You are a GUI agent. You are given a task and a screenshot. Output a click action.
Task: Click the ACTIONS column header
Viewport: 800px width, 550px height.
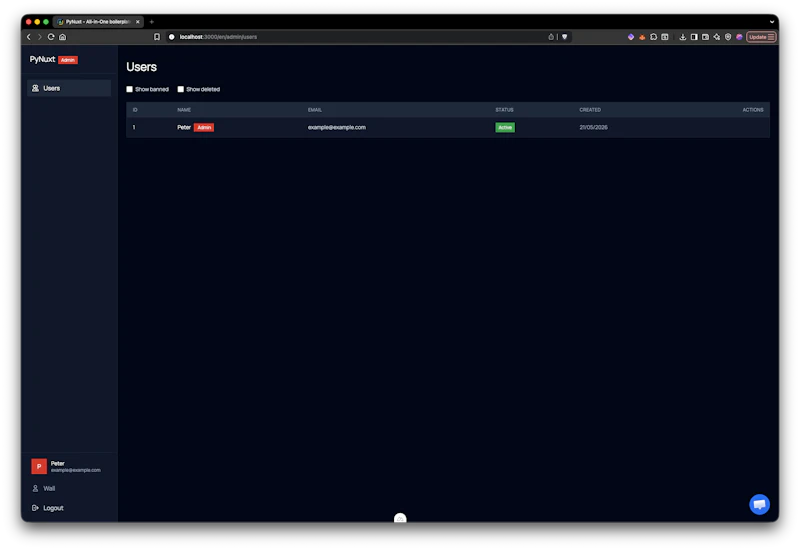pos(753,110)
